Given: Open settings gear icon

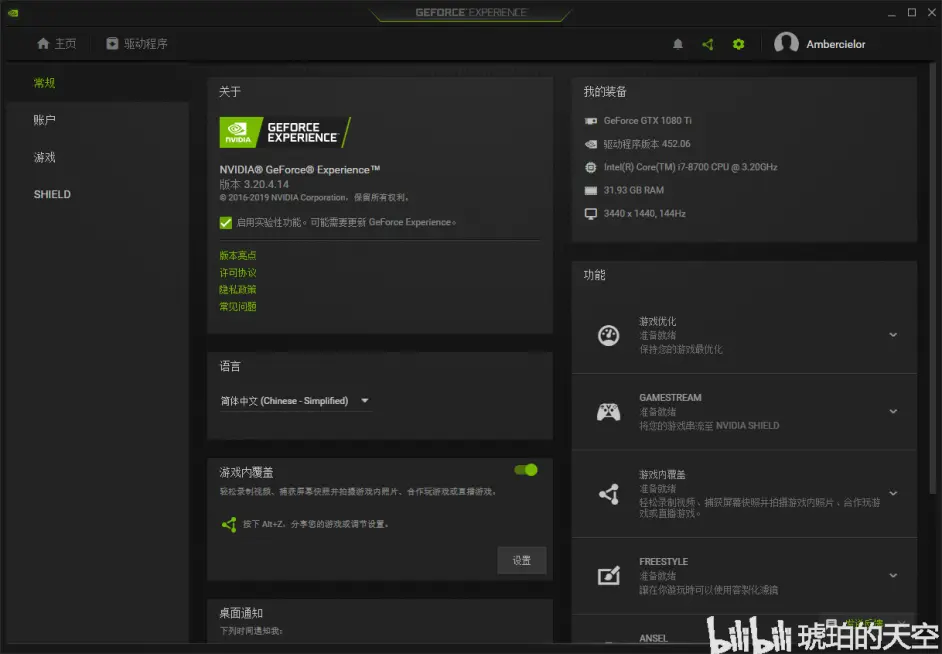Looking at the screenshot, I should (x=738, y=44).
